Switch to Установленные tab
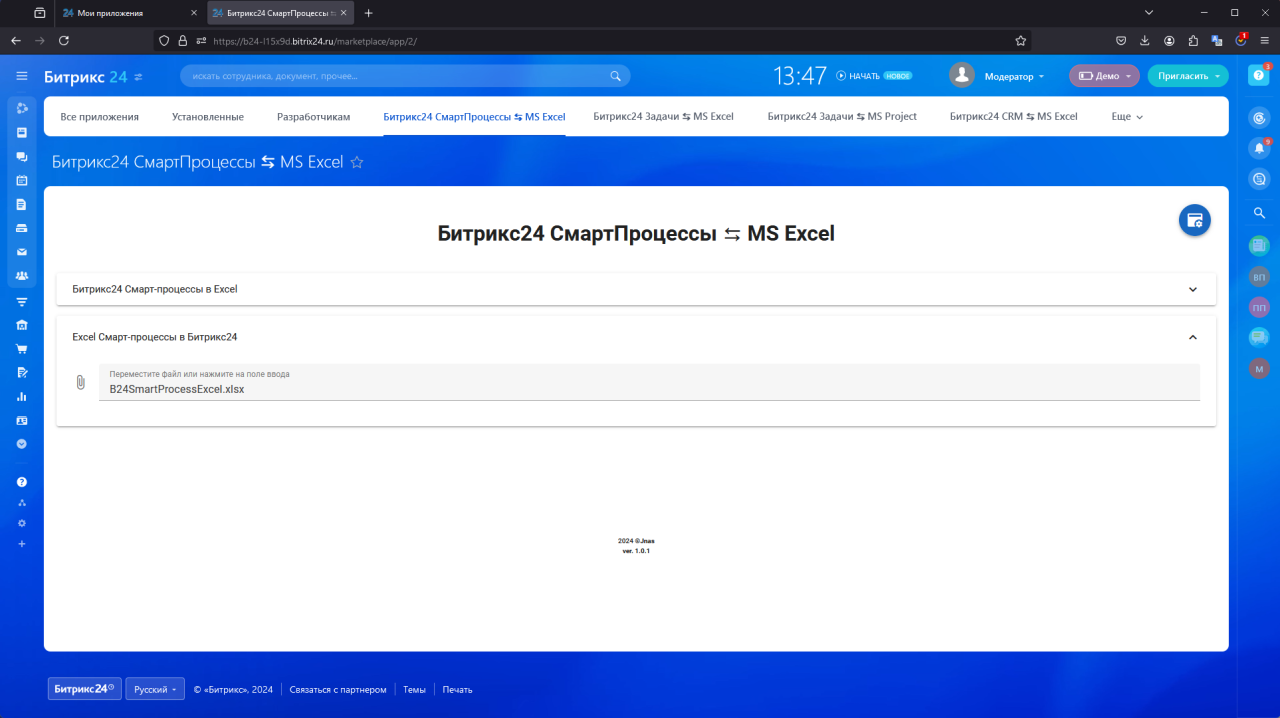The image size is (1280, 718). click(x=207, y=117)
